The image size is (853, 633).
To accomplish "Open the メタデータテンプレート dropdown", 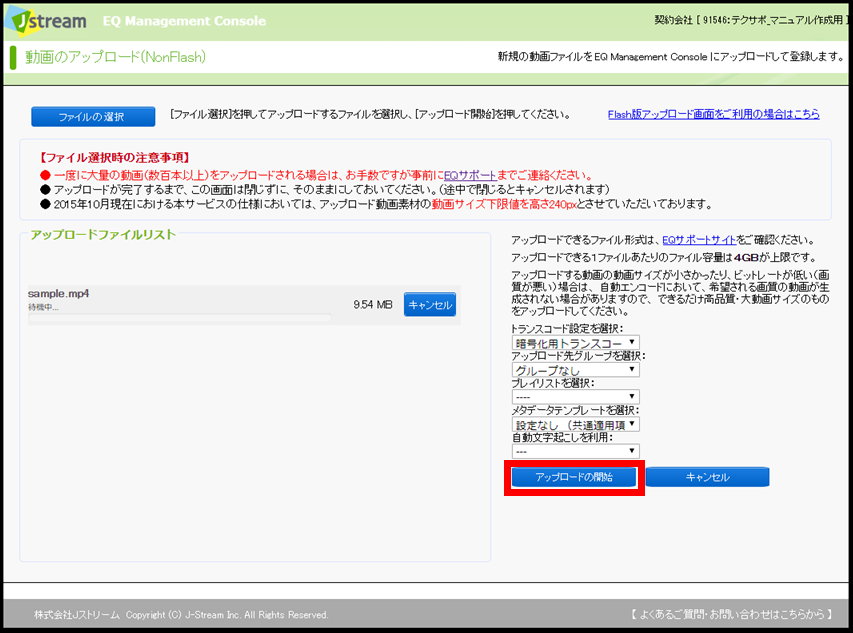I will (574, 424).
